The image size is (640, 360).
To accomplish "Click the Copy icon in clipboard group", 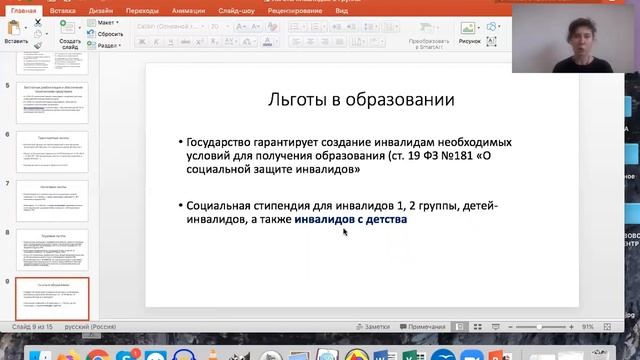I will pos(38,34).
